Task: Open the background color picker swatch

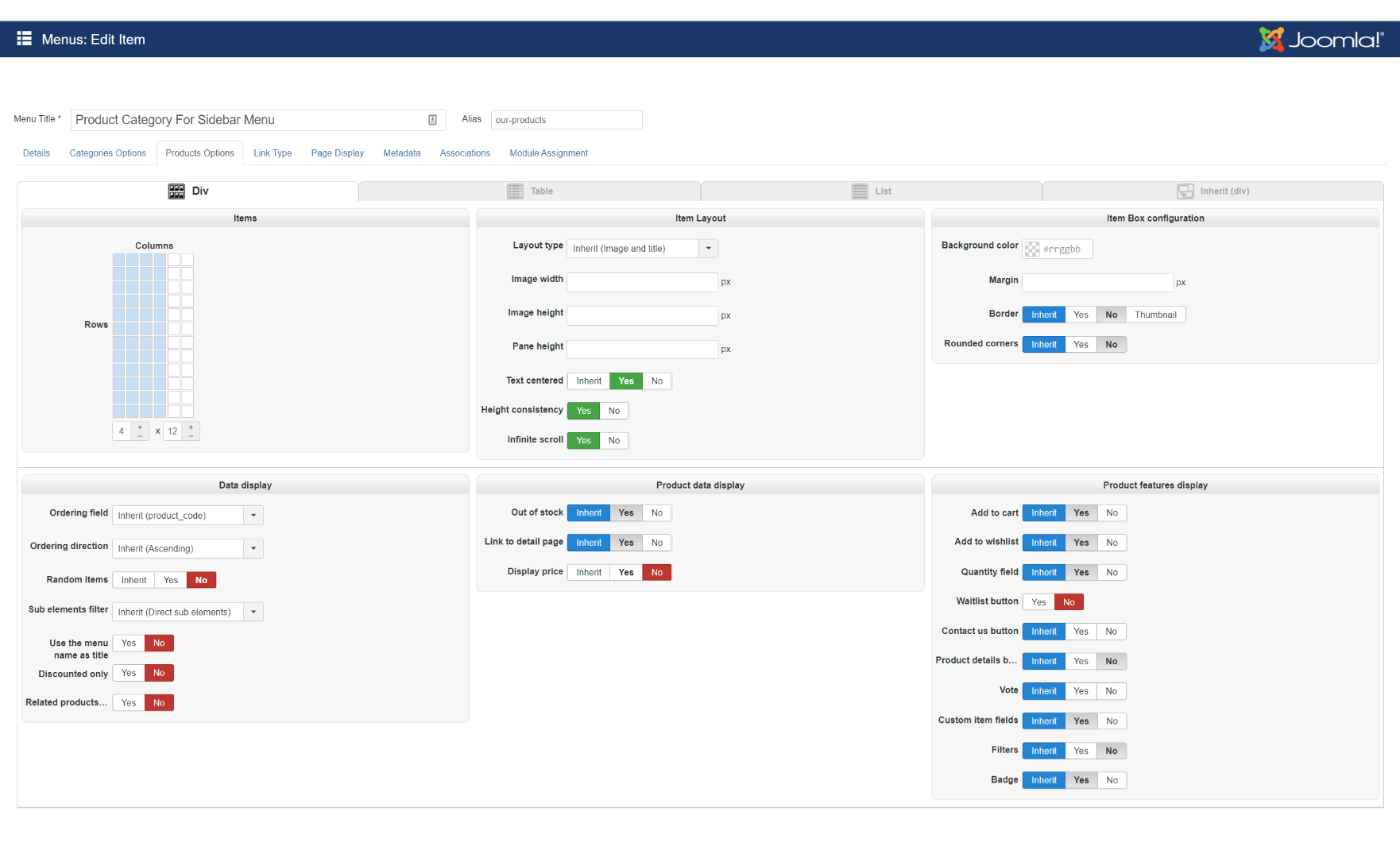Action: (x=1032, y=249)
